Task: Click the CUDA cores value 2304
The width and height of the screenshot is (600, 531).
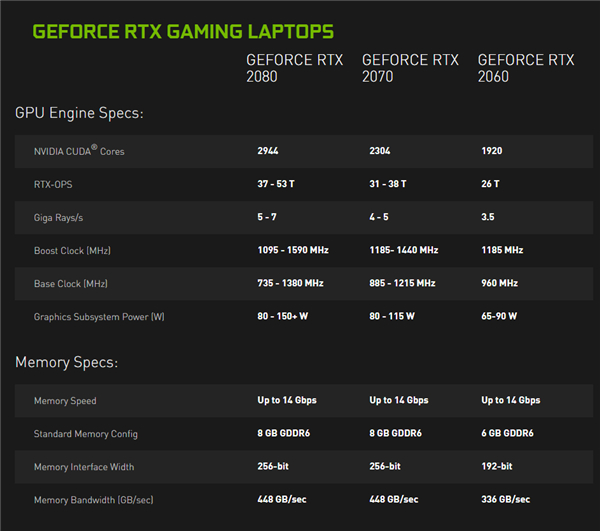Action: [x=380, y=151]
